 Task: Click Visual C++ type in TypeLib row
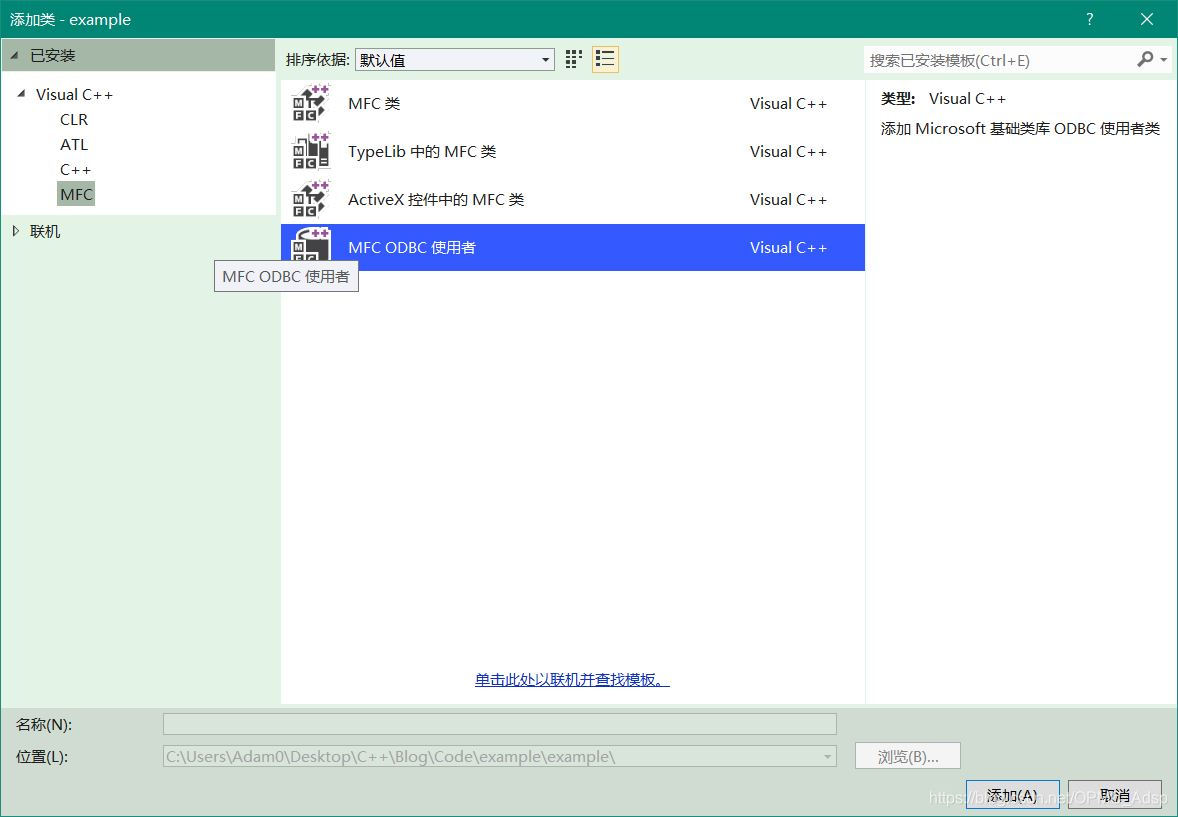pyautogui.click(x=788, y=152)
